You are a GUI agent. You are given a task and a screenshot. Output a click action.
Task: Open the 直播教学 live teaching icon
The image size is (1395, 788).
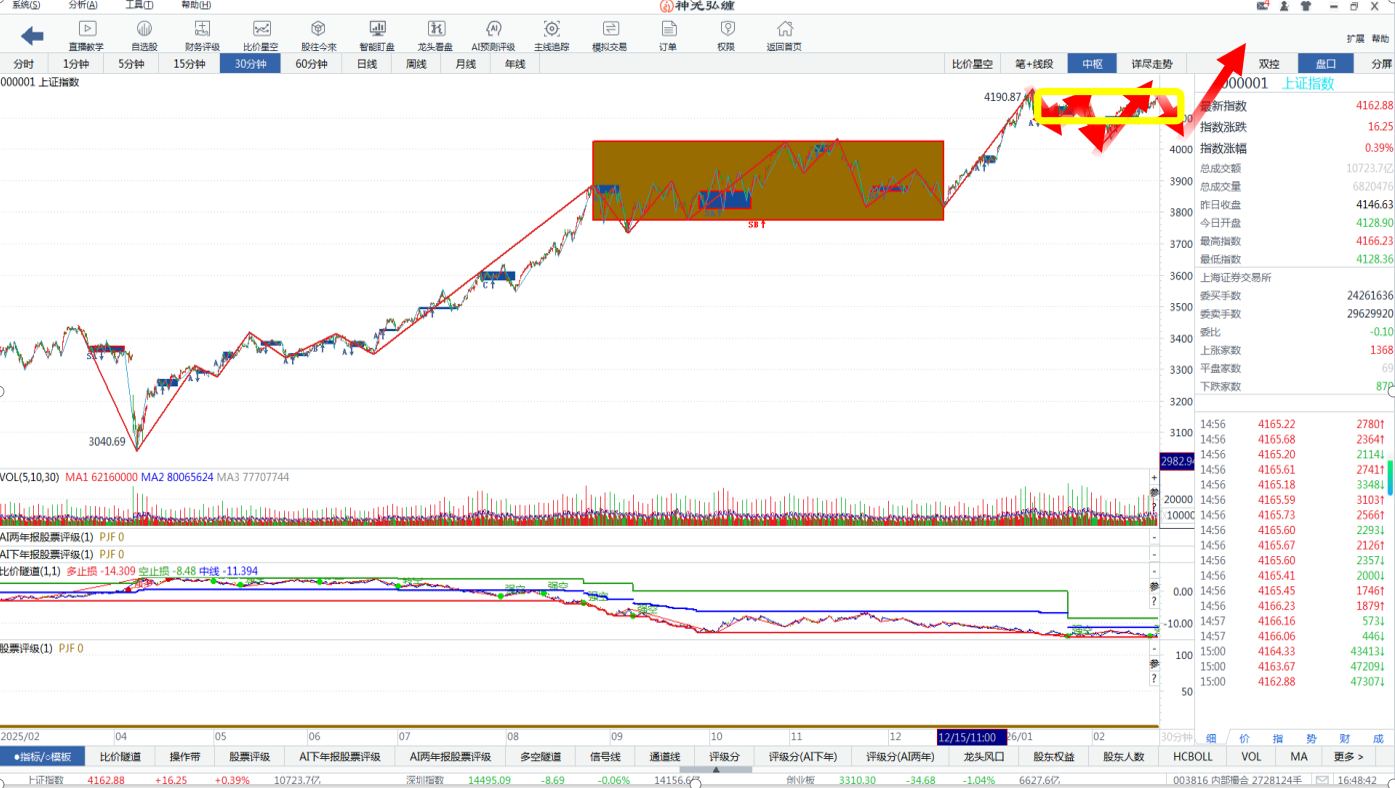86,35
